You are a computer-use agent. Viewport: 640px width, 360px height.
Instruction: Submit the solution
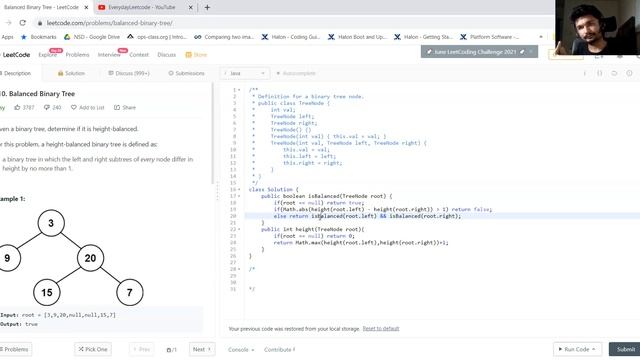click(625, 349)
